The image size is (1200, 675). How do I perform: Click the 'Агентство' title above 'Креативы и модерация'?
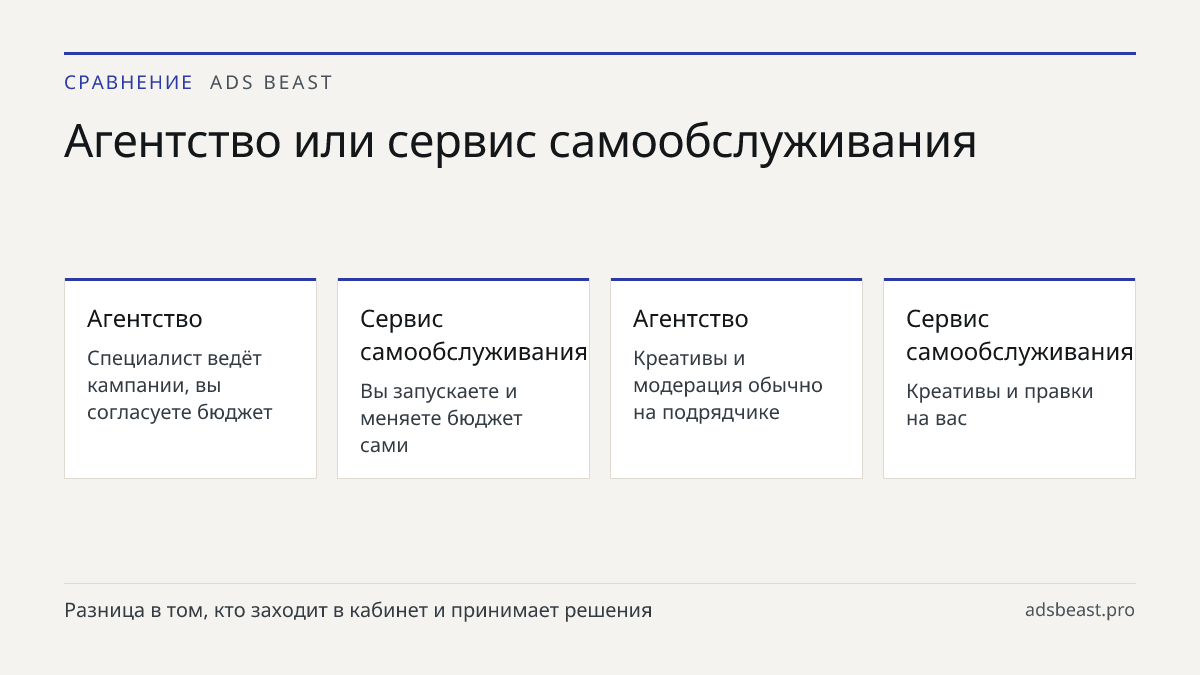coord(691,319)
